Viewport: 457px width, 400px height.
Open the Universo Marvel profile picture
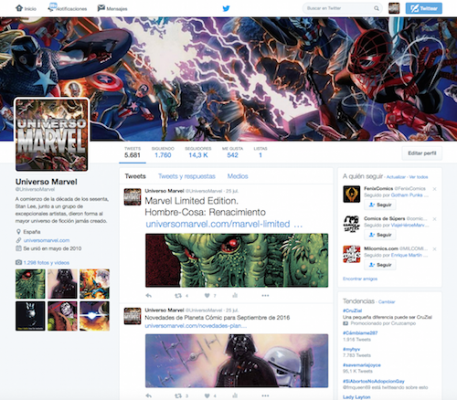pos(52,135)
